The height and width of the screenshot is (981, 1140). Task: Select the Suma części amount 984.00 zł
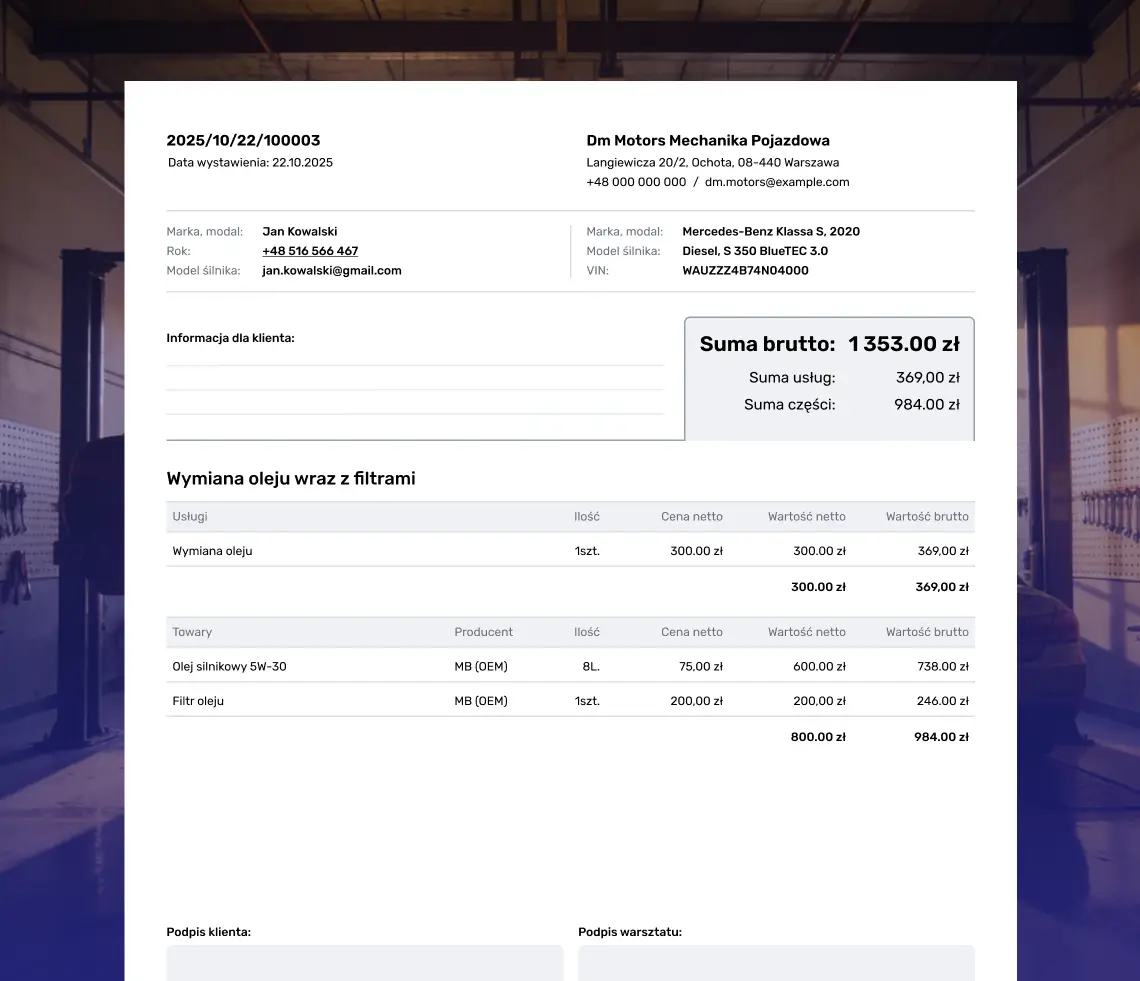(926, 405)
